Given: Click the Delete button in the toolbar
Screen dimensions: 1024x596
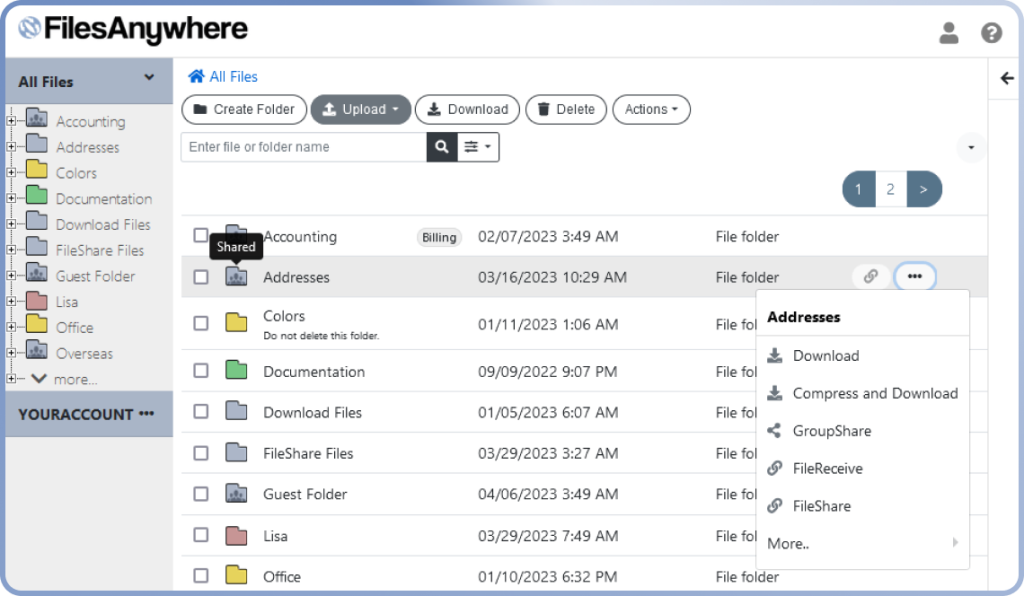Looking at the screenshot, I should 565,109.
